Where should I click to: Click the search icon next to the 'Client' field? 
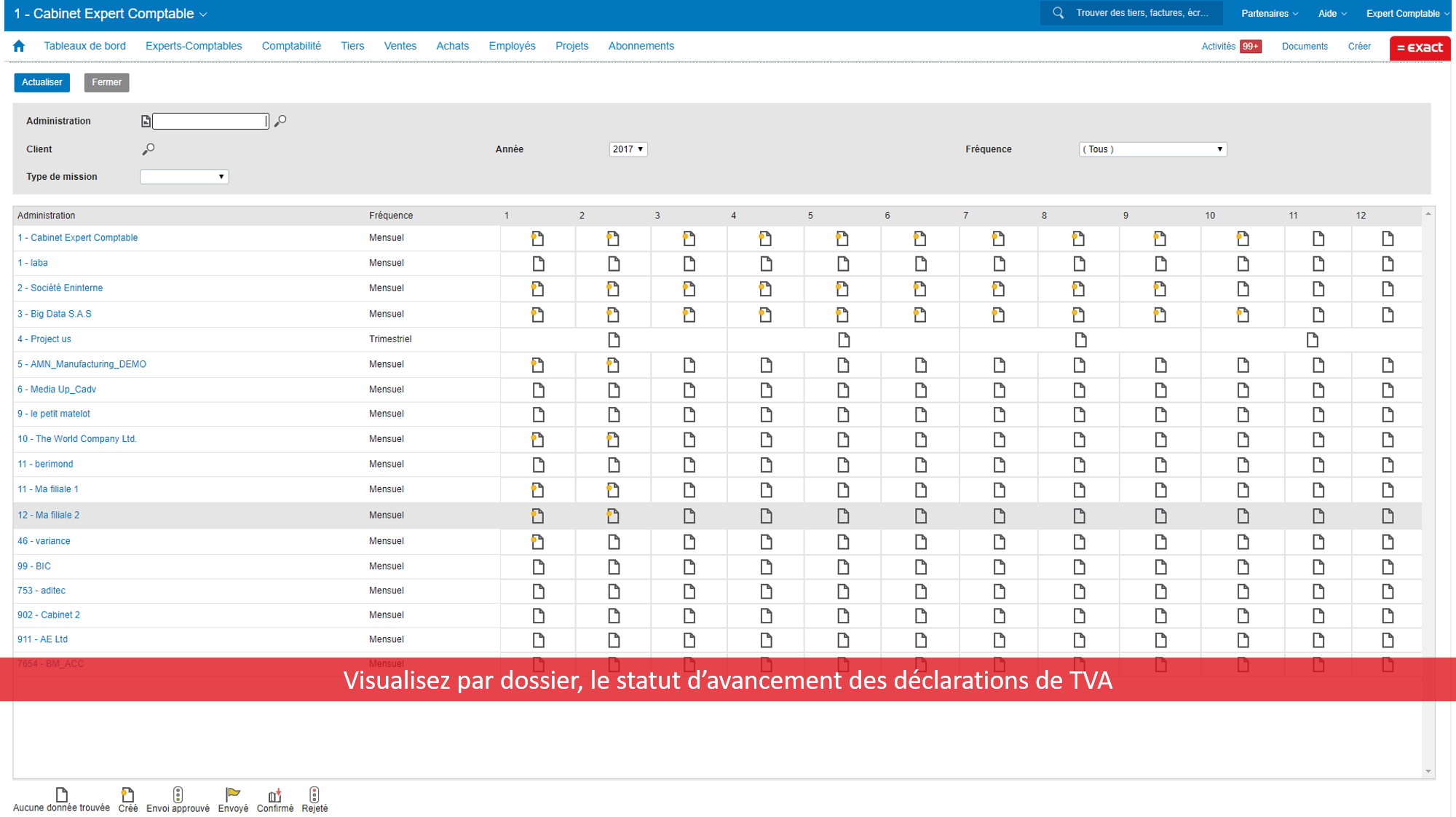(x=148, y=149)
